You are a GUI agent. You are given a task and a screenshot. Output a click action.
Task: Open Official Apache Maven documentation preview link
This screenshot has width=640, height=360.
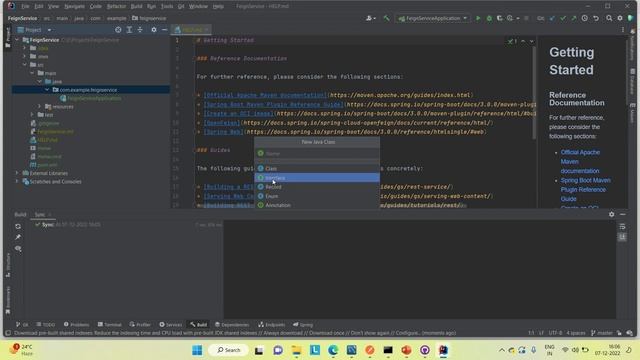(x=580, y=162)
